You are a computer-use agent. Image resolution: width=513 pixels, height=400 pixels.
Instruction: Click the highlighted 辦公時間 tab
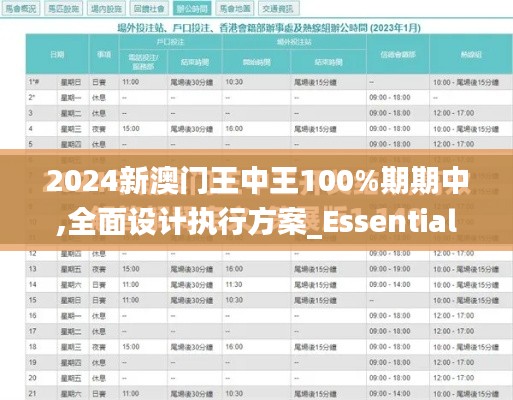pos(192,9)
